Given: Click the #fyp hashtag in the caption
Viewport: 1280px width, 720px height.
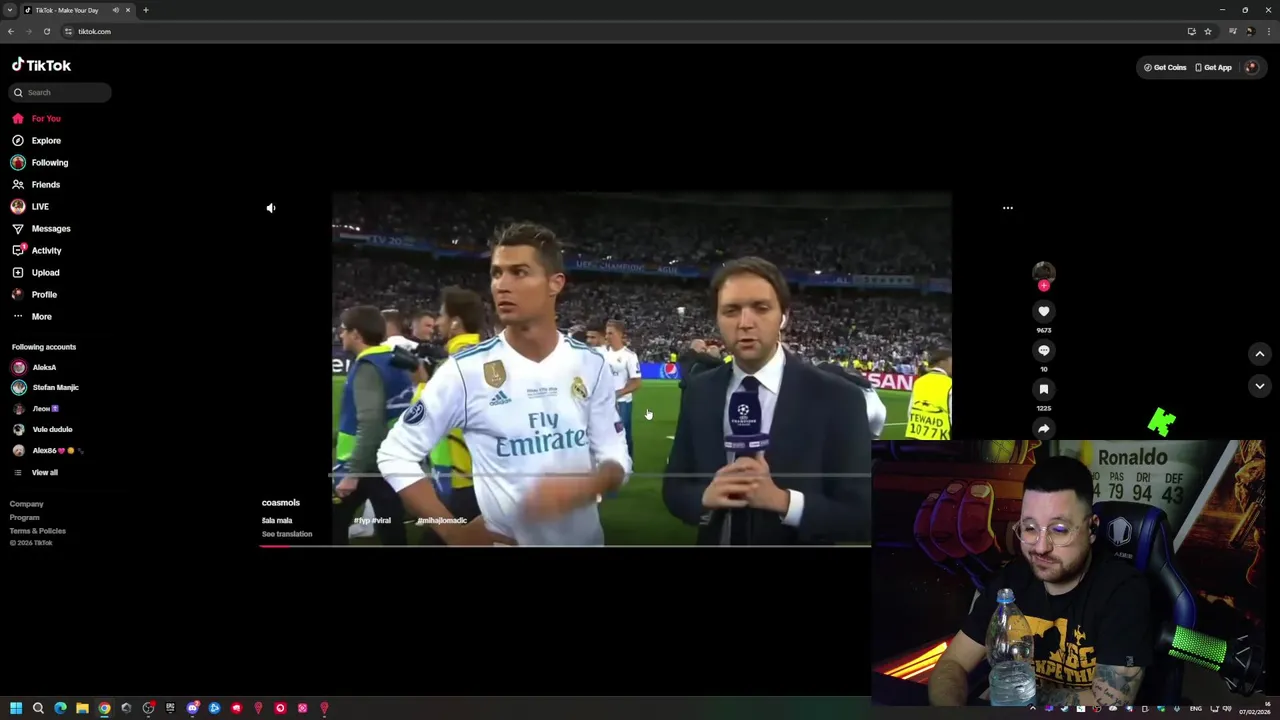Looking at the screenshot, I should (361, 521).
